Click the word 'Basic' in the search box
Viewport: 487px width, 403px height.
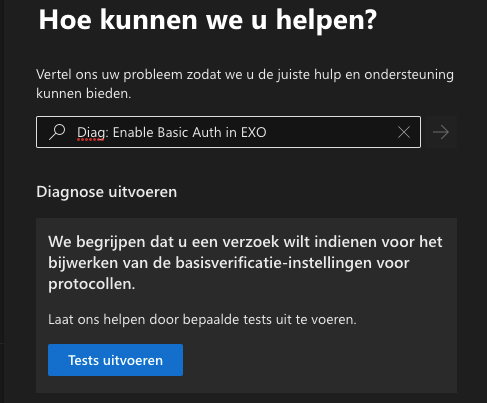coord(173,132)
